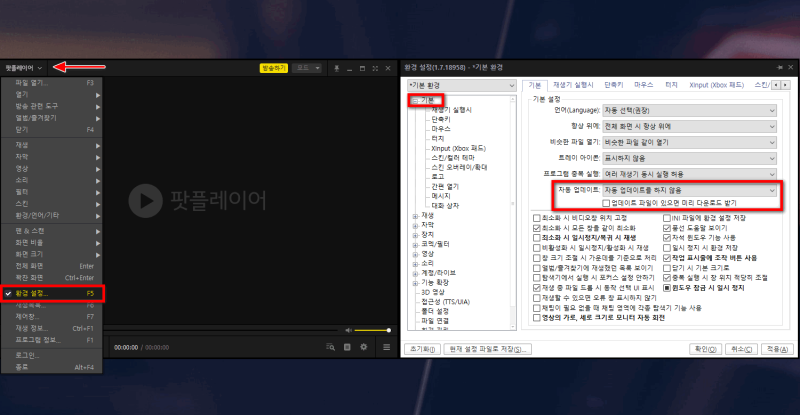Select 메시지 in the settings tree

pos(440,196)
